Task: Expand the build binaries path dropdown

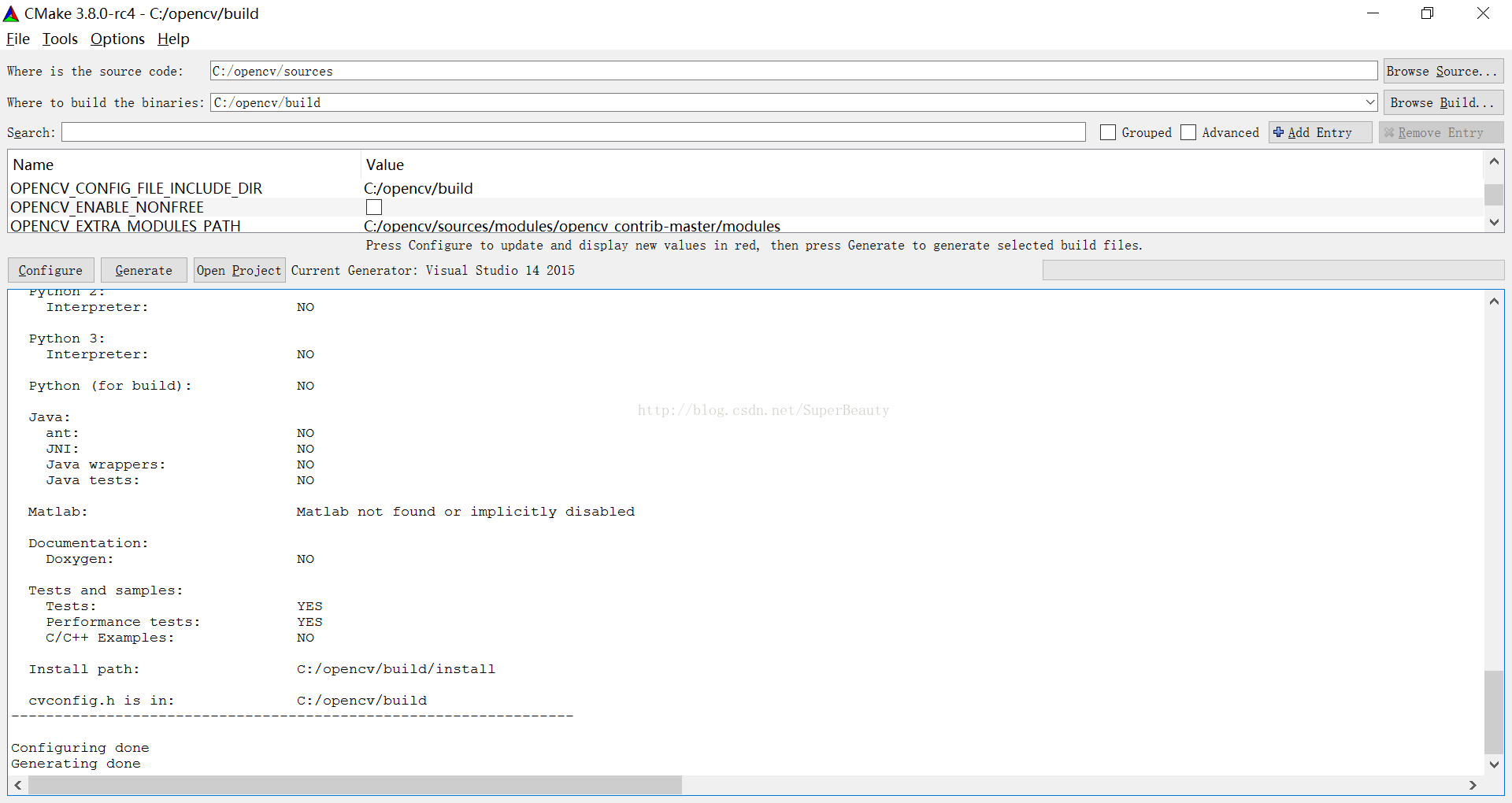Action: (1369, 102)
